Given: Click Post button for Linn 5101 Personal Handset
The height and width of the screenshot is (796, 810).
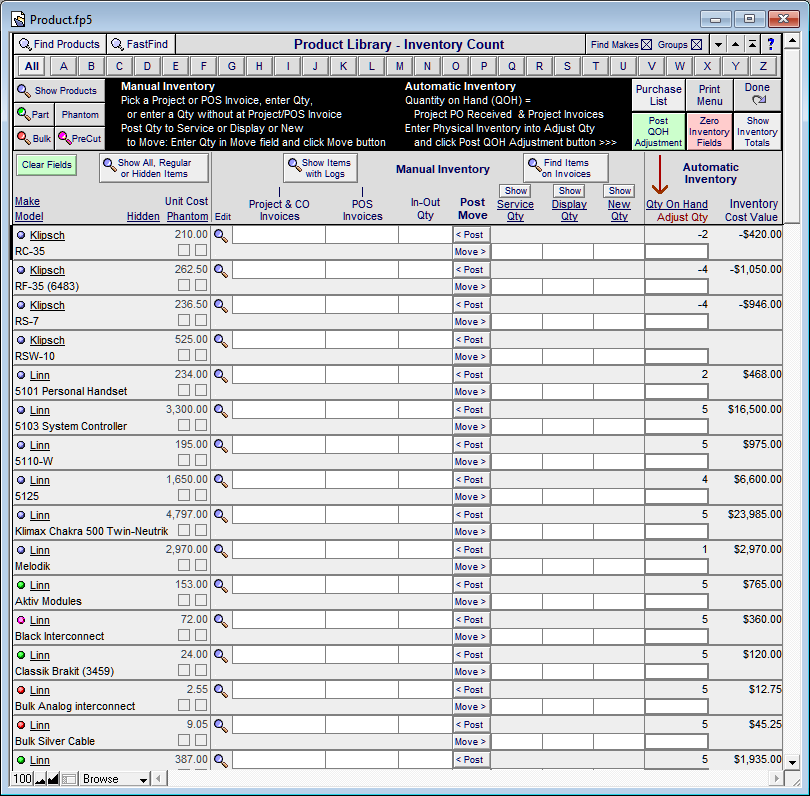Looking at the screenshot, I should (471, 374).
